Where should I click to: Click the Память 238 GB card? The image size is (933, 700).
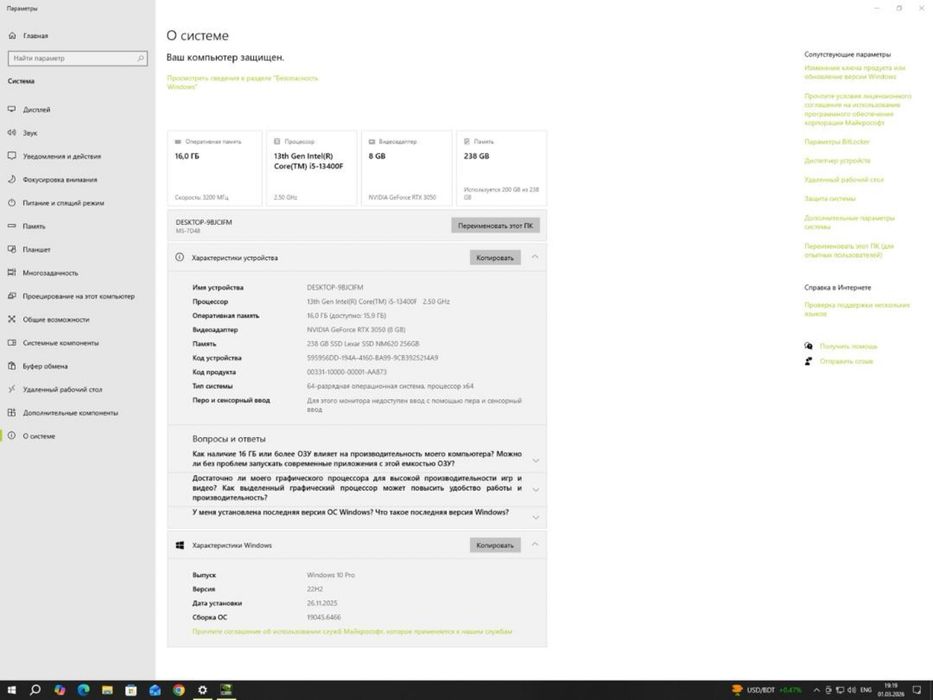point(502,168)
